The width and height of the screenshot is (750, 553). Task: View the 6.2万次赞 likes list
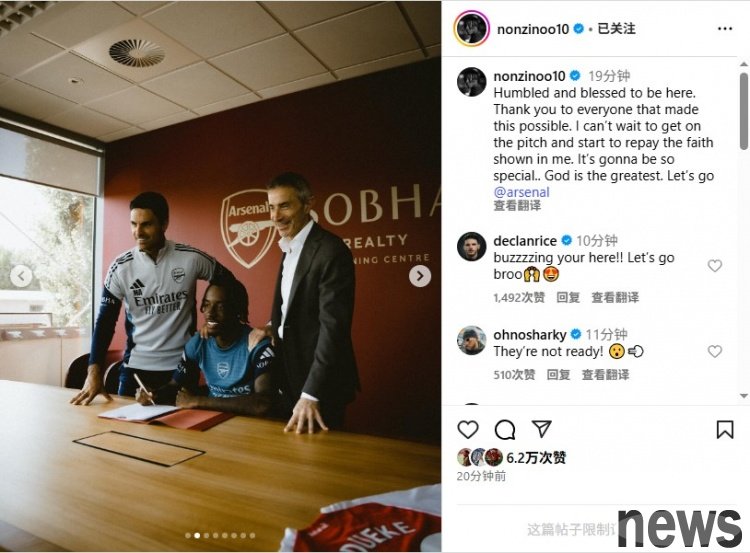pos(536,458)
